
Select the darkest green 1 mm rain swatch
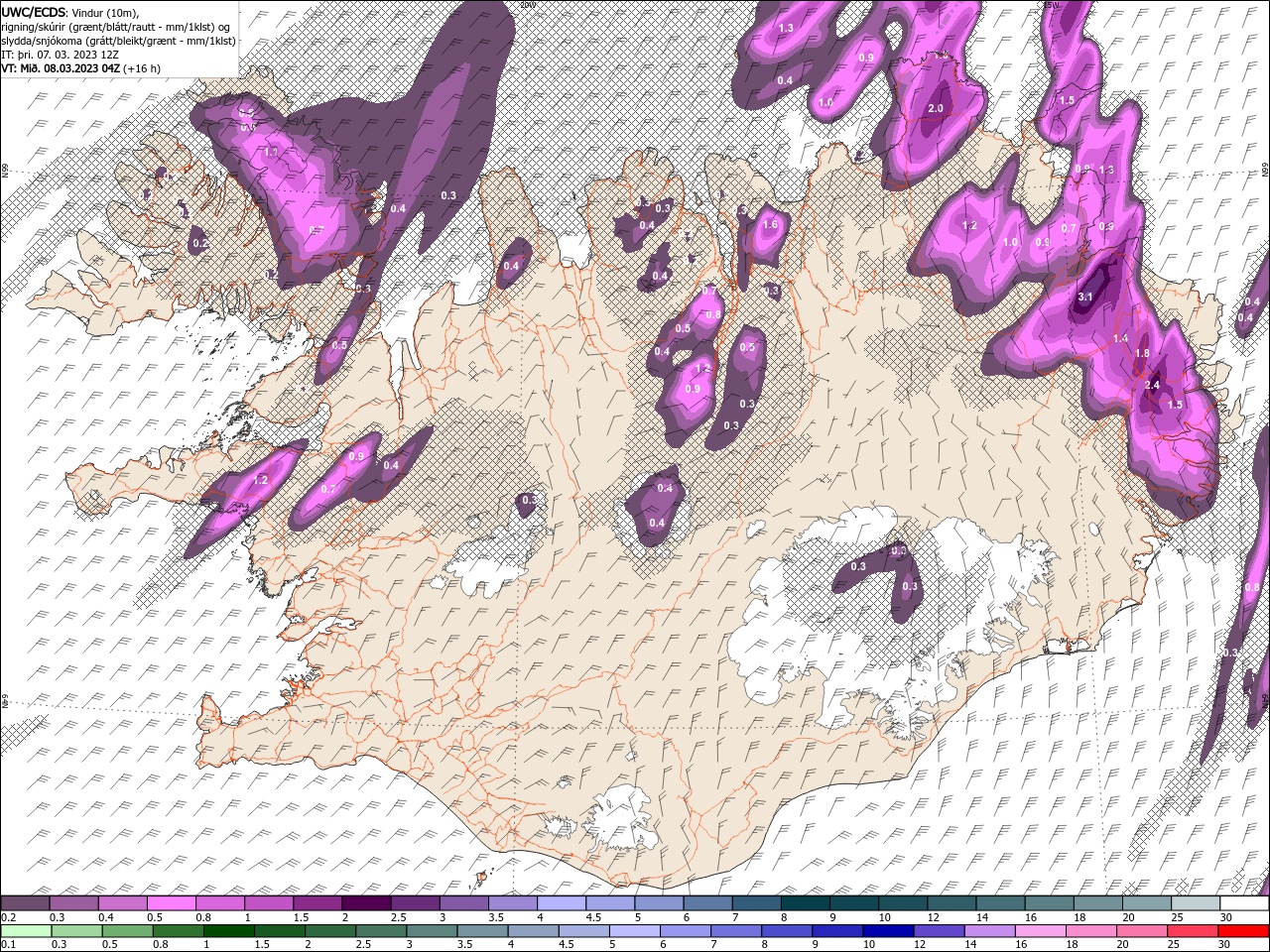coord(228,930)
